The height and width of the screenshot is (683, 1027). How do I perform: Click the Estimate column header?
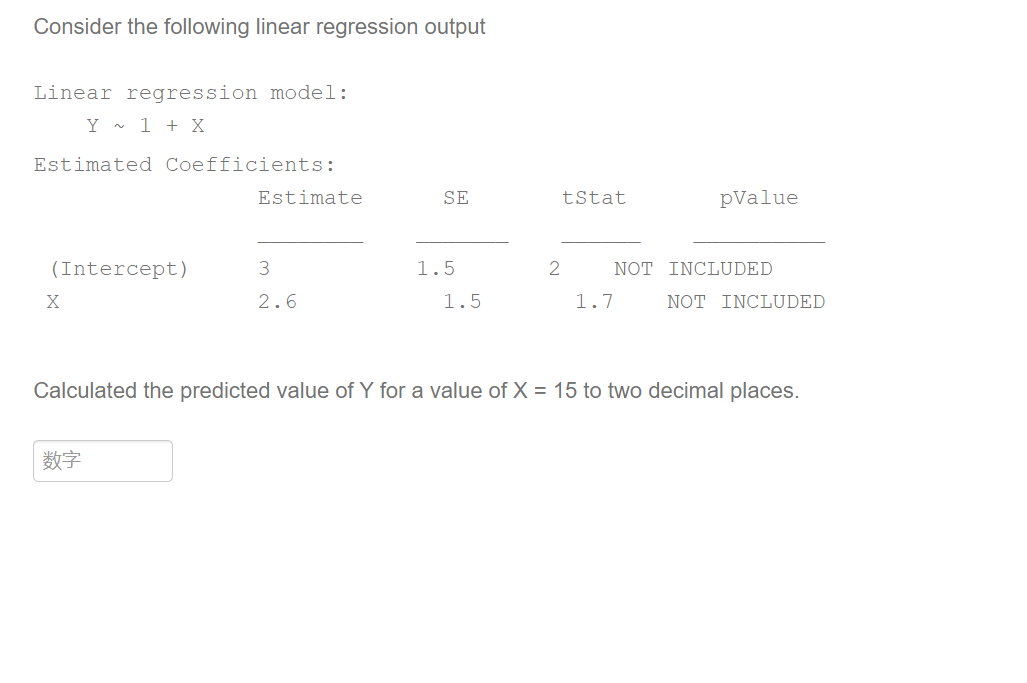tap(310, 197)
